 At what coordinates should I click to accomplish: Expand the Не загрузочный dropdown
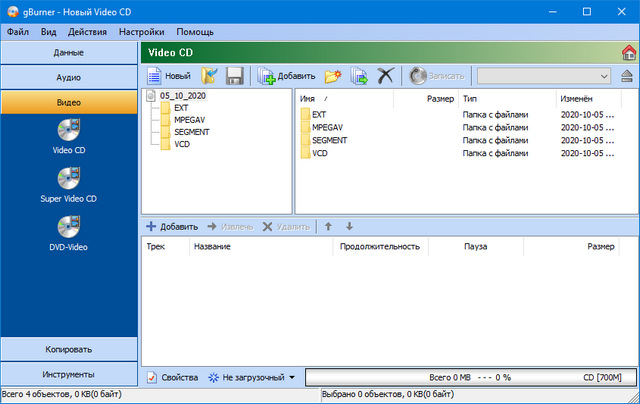tap(251, 378)
